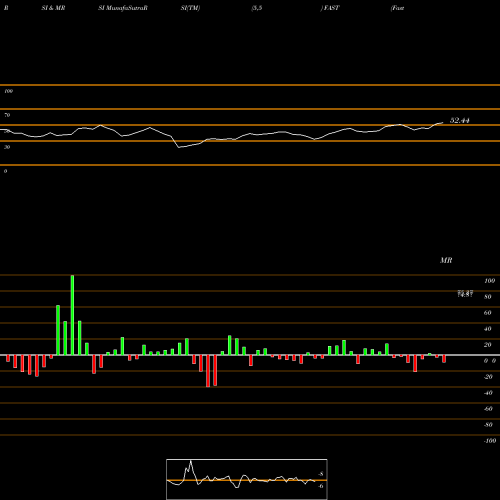This screenshot has width=500, height=500.
Task: Click the 70 level label on the RSI chart
Action: coord(7,115)
